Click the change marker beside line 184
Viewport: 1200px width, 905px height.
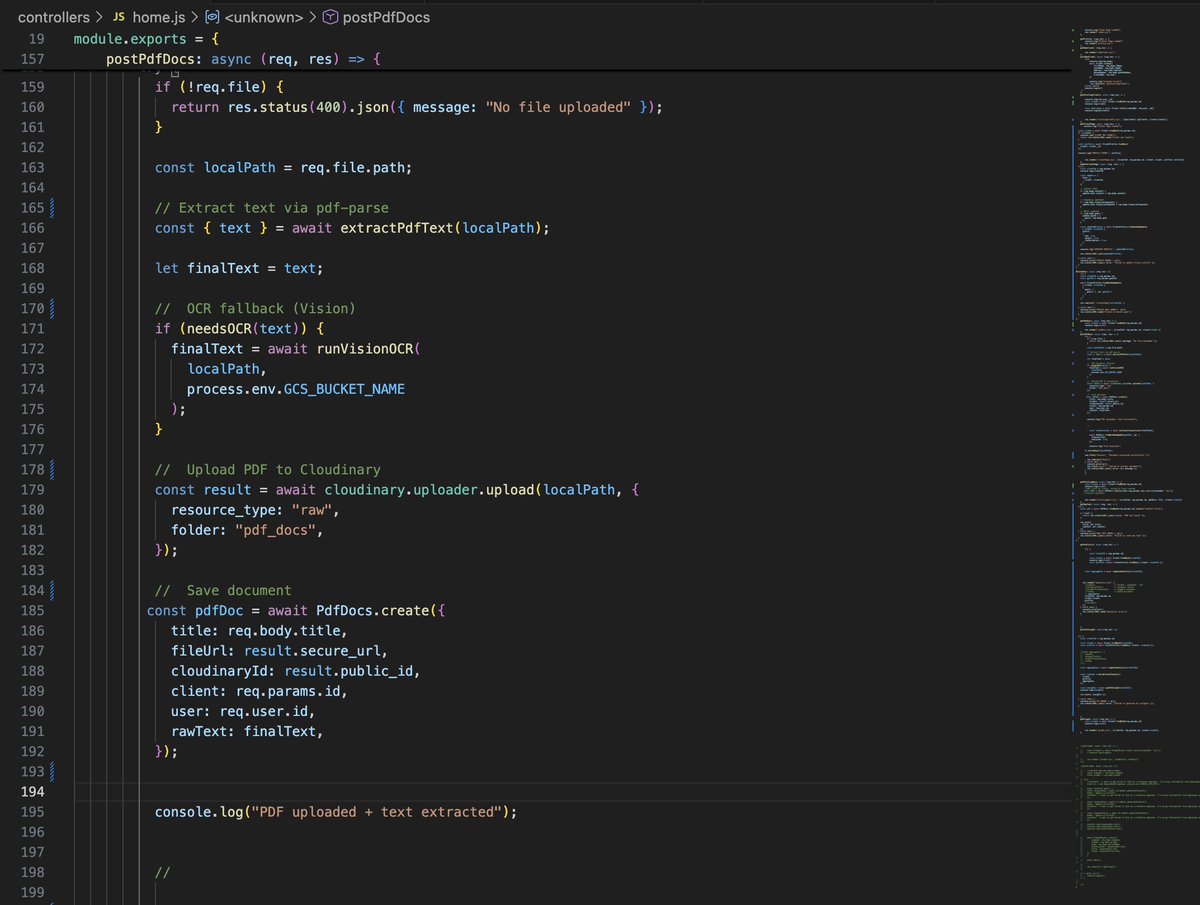click(x=51, y=590)
